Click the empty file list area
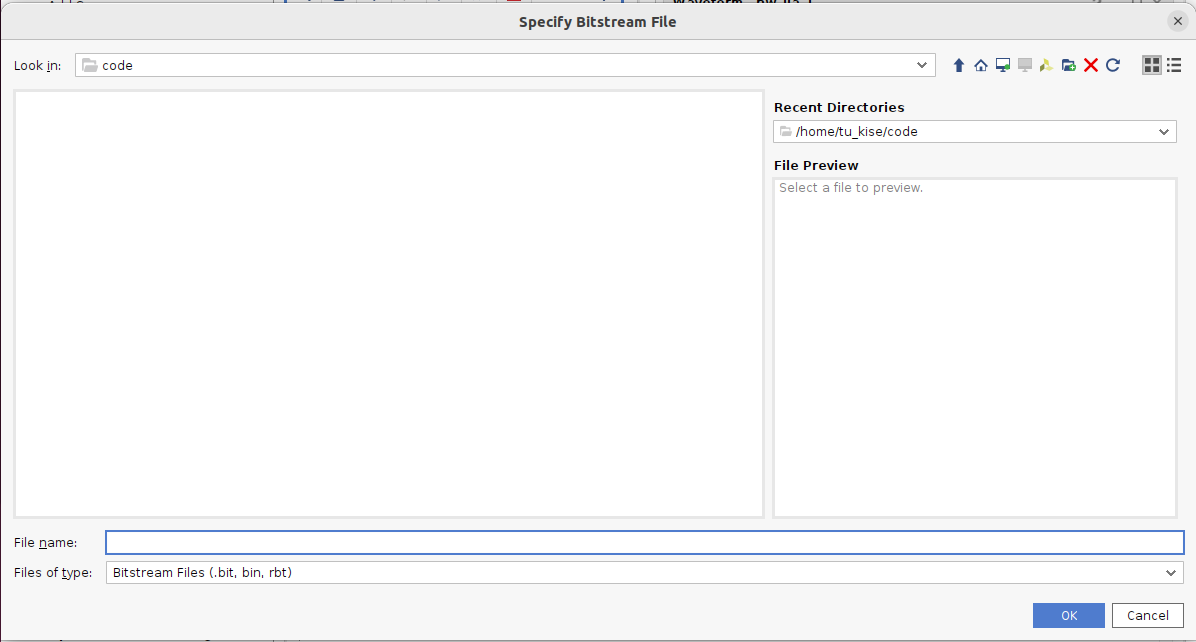This screenshot has height=642, width=1196. 388,304
